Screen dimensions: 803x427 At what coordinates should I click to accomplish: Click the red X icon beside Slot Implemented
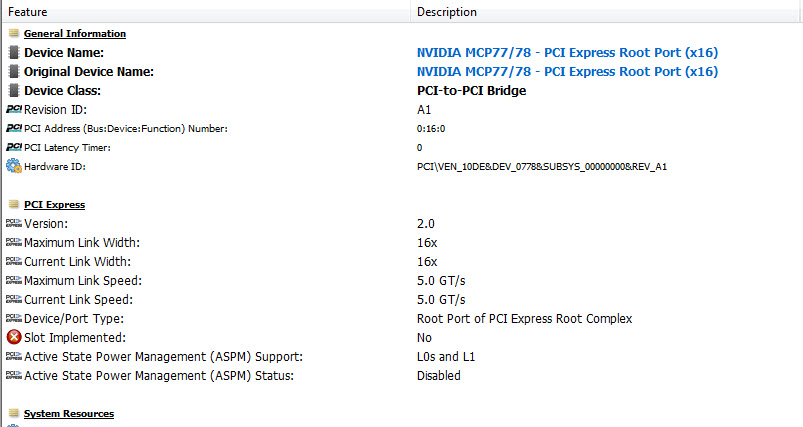coord(14,337)
